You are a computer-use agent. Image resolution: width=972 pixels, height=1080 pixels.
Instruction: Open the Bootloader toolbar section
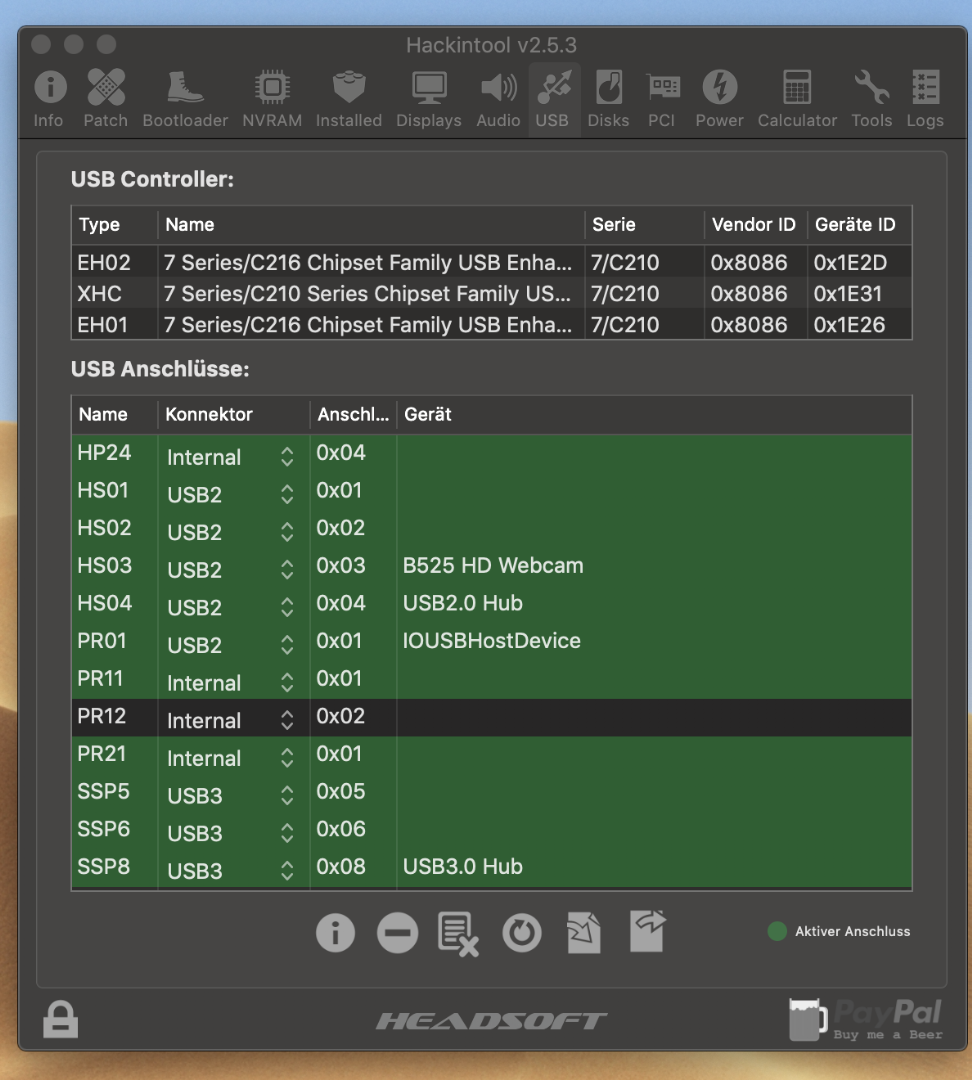point(185,99)
